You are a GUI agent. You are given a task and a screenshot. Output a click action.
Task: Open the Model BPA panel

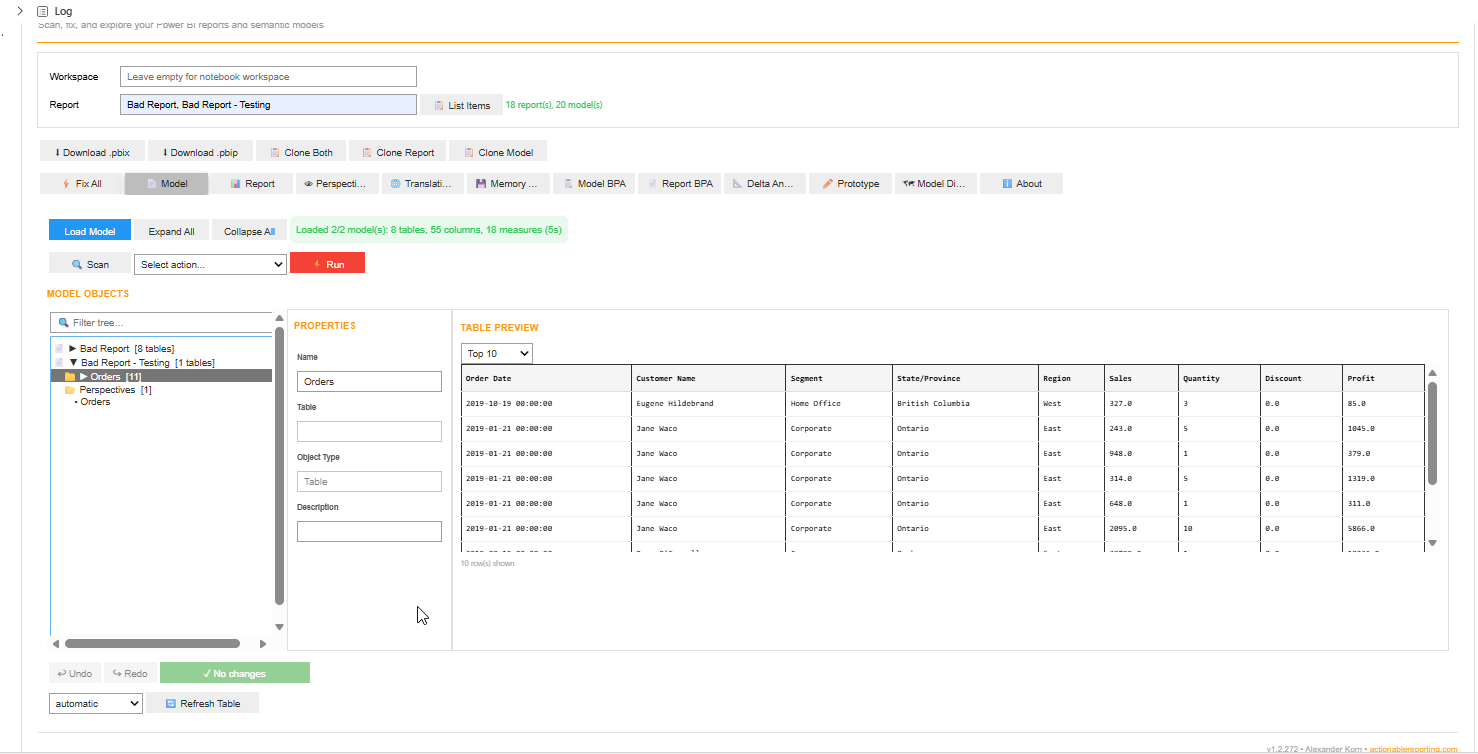[594, 183]
